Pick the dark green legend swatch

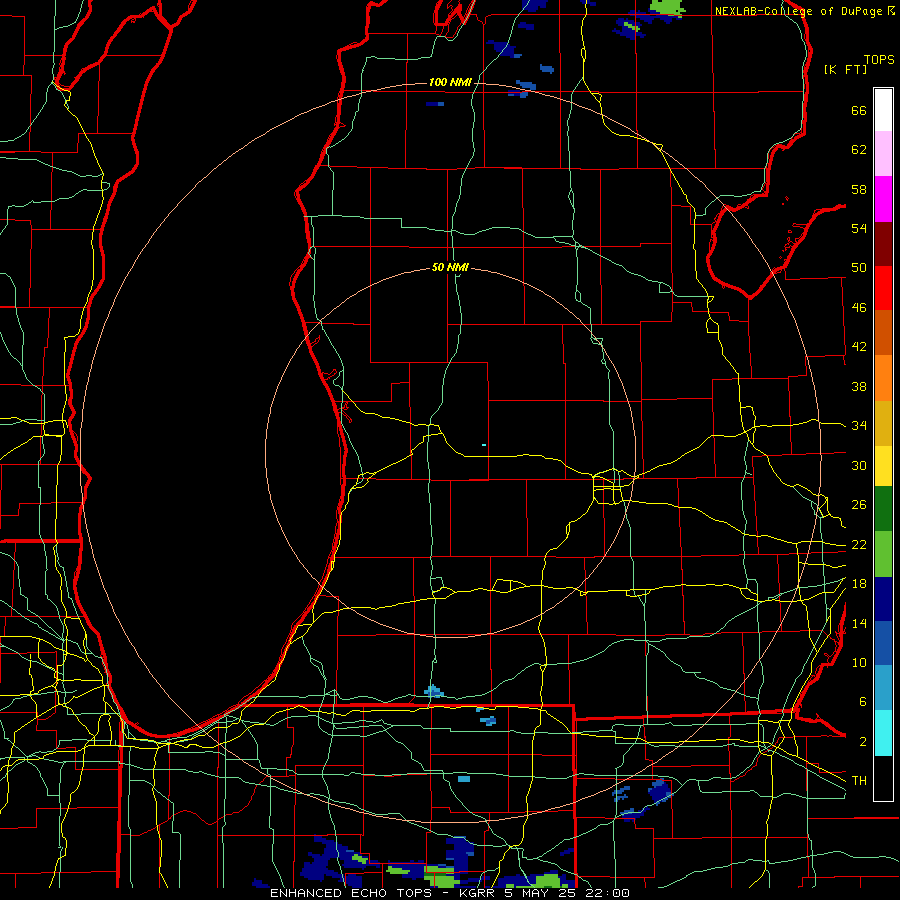pos(883,509)
